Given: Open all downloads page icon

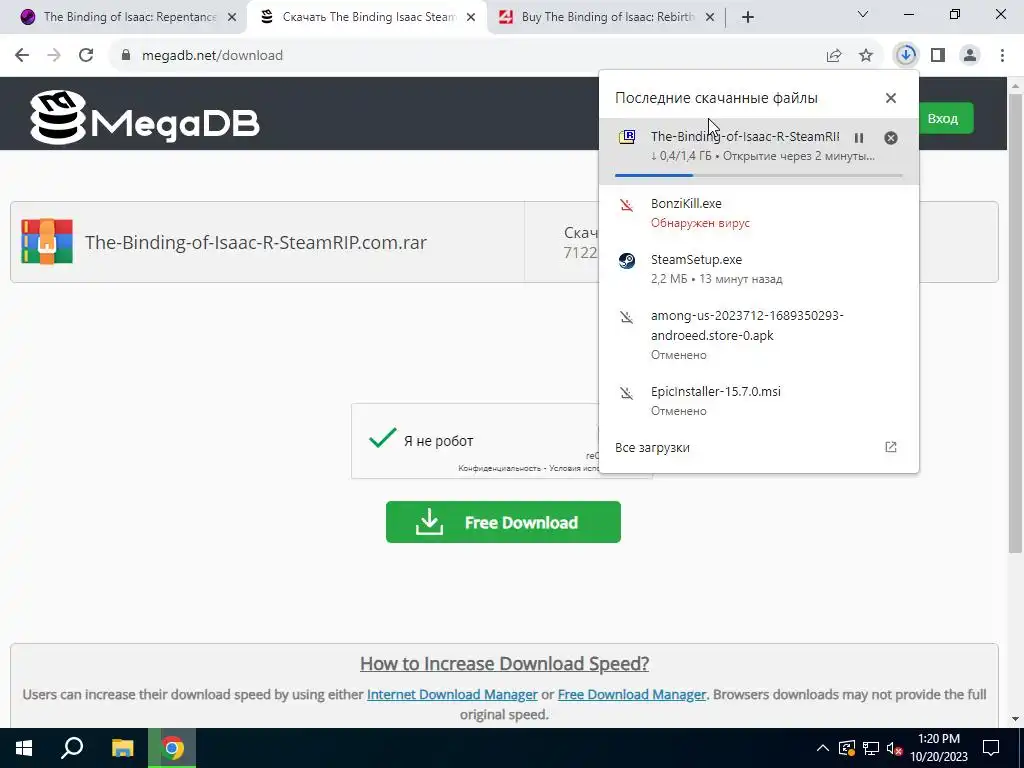Looking at the screenshot, I should 891,447.
